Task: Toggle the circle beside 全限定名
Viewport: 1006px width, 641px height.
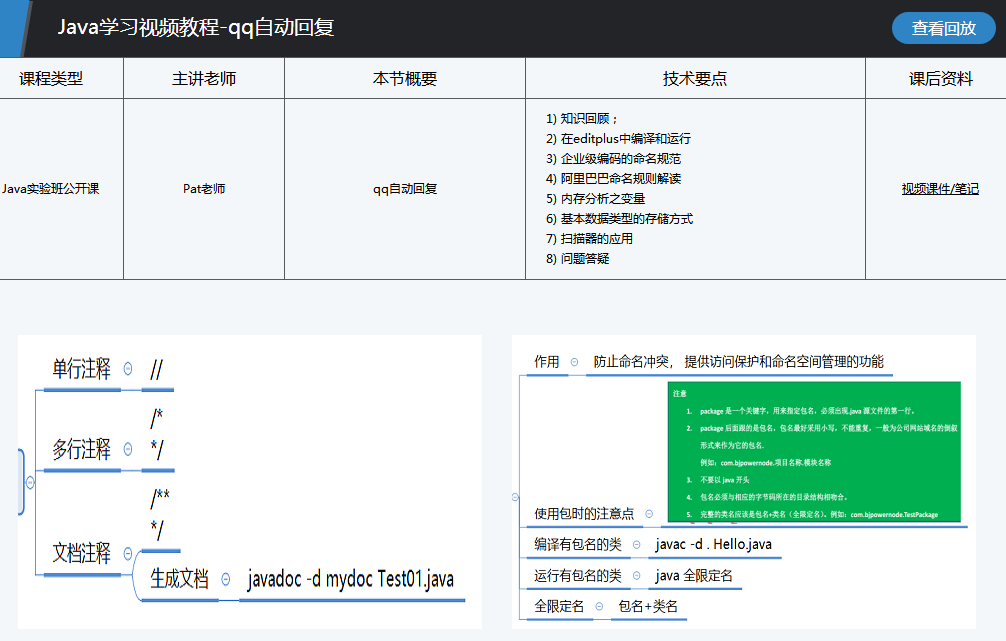Action: pos(599,607)
